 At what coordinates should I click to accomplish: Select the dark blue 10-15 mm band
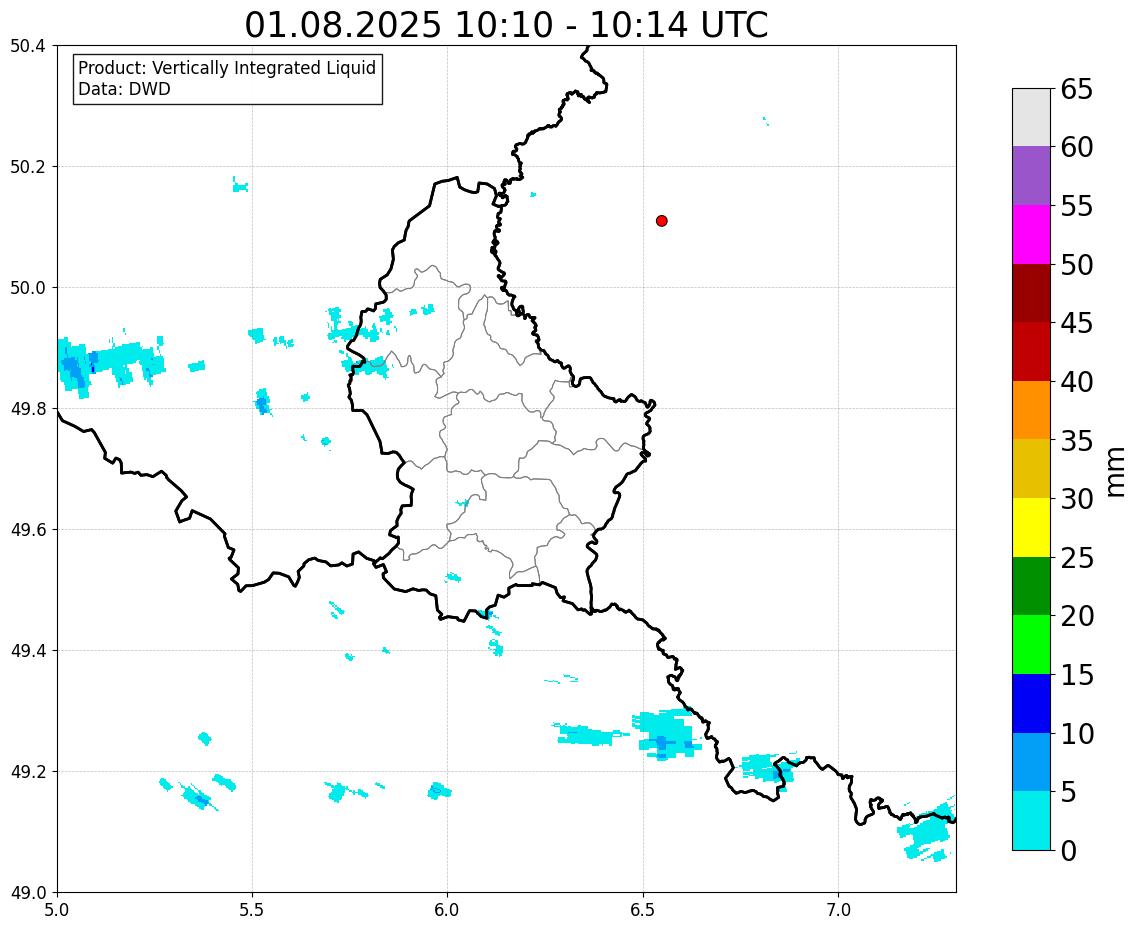(1031, 703)
